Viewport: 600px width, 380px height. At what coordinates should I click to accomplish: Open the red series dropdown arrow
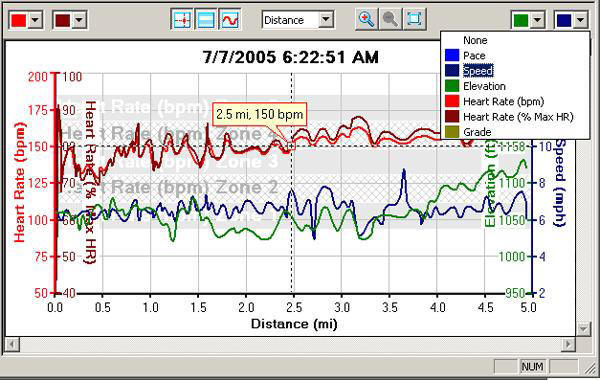click(x=35, y=20)
